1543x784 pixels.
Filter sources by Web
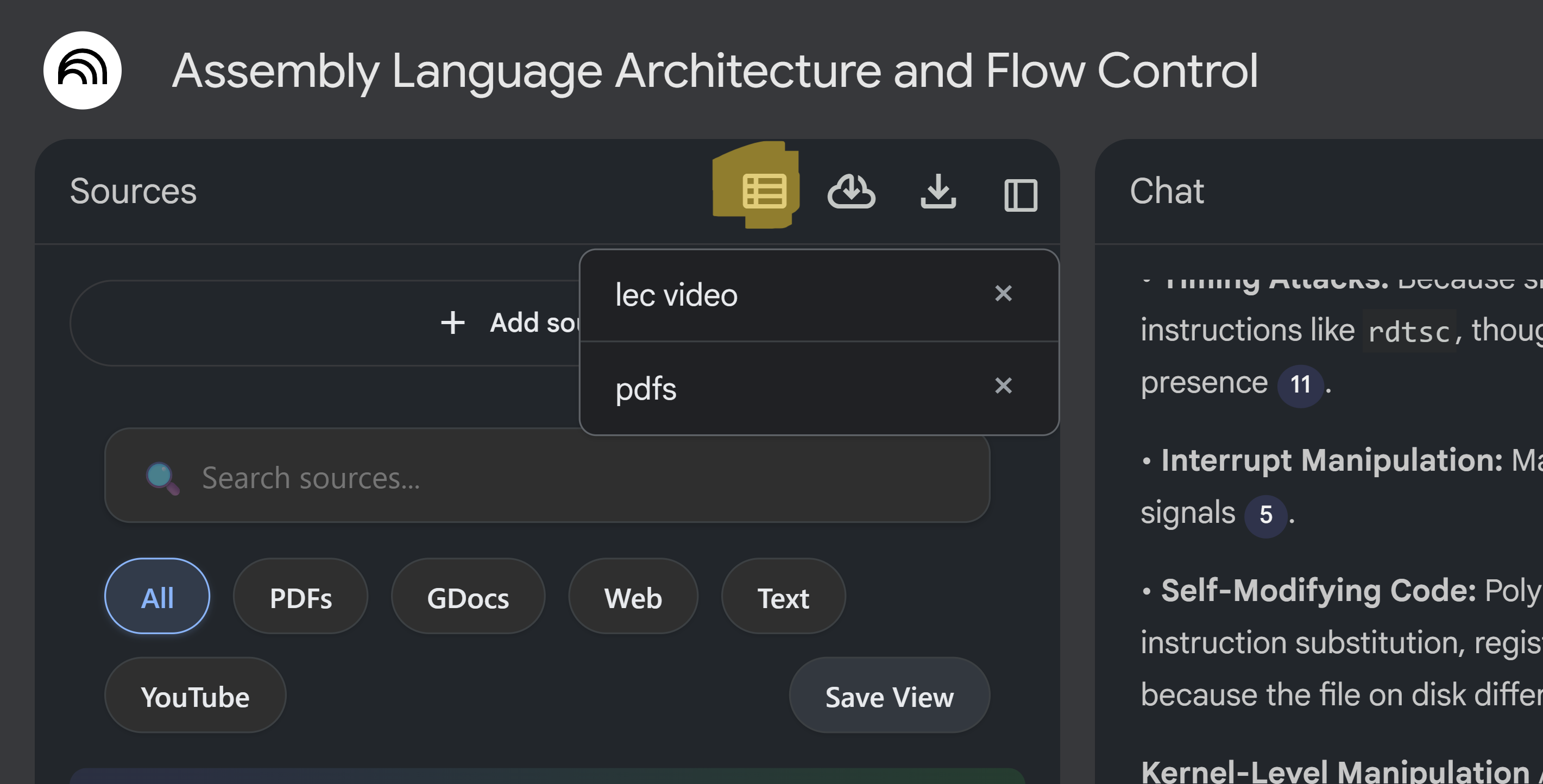[x=633, y=597]
